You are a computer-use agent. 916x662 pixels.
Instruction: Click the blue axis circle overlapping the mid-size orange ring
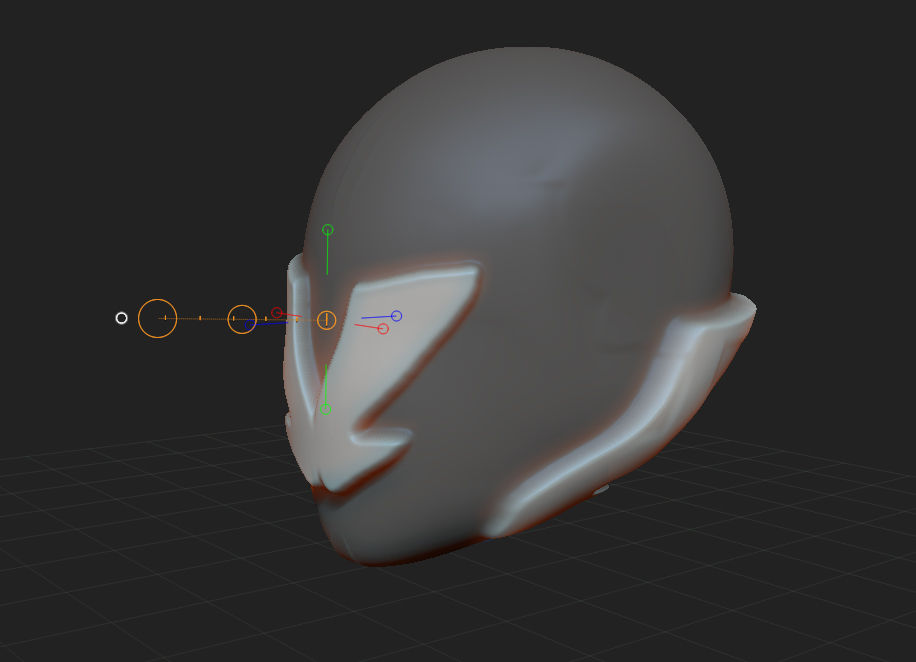pos(251,323)
